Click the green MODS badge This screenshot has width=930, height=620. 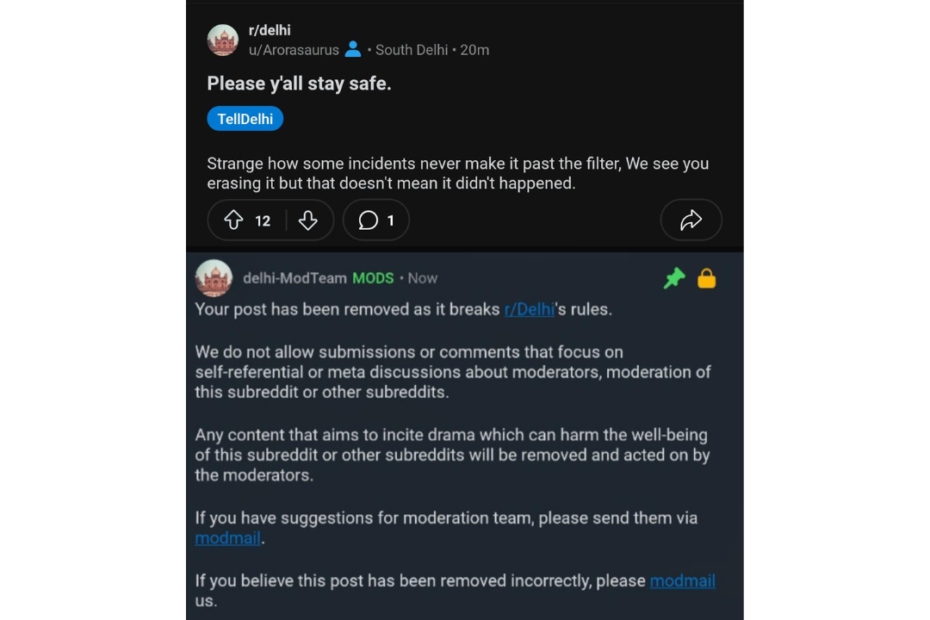[x=373, y=278]
